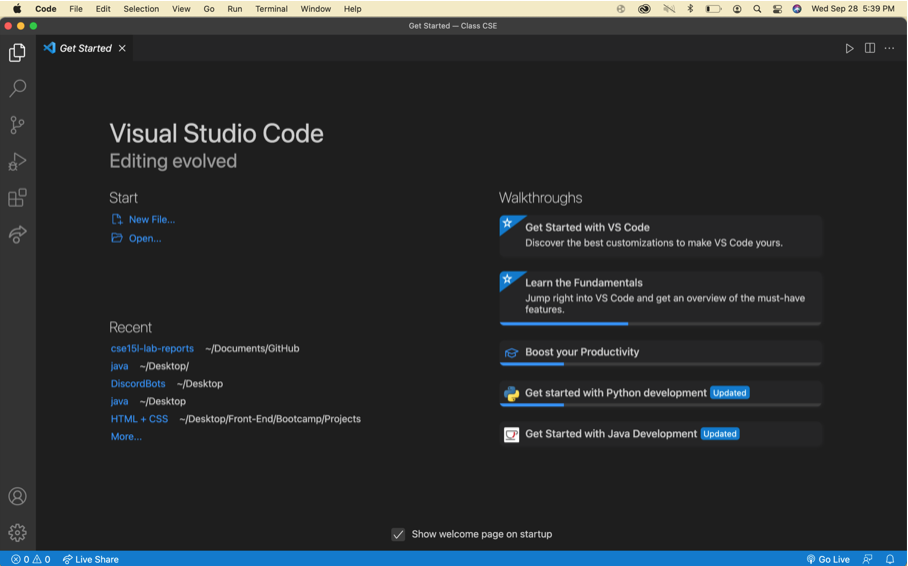Viewport: 908px width, 566px height.
Task: Open the Source Control view
Action: point(17,125)
